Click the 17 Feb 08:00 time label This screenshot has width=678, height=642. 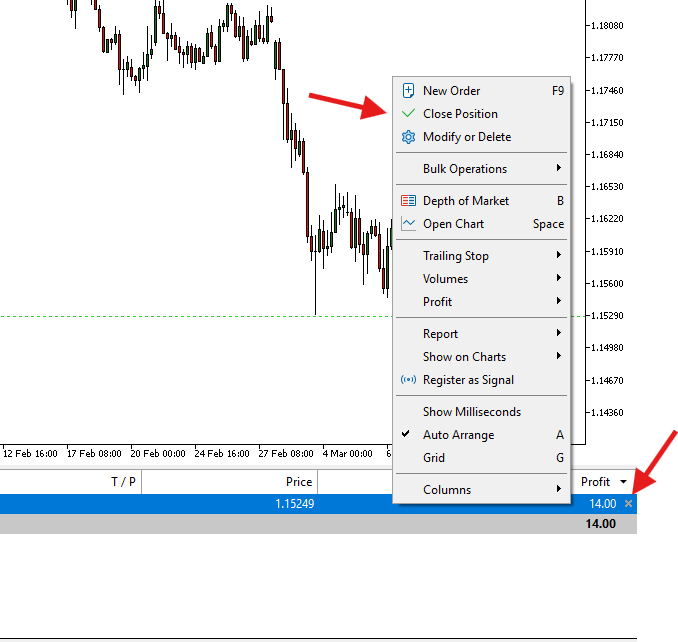[x=94, y=454]
